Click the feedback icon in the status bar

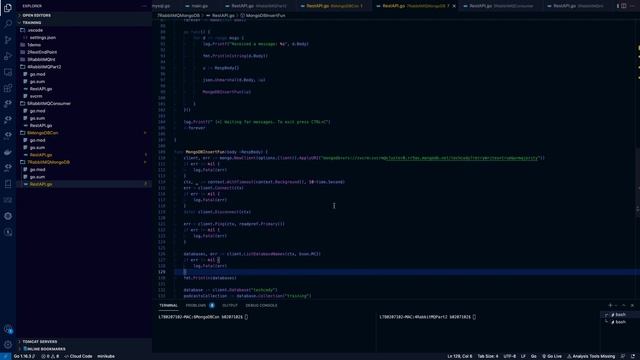(623, 356)
